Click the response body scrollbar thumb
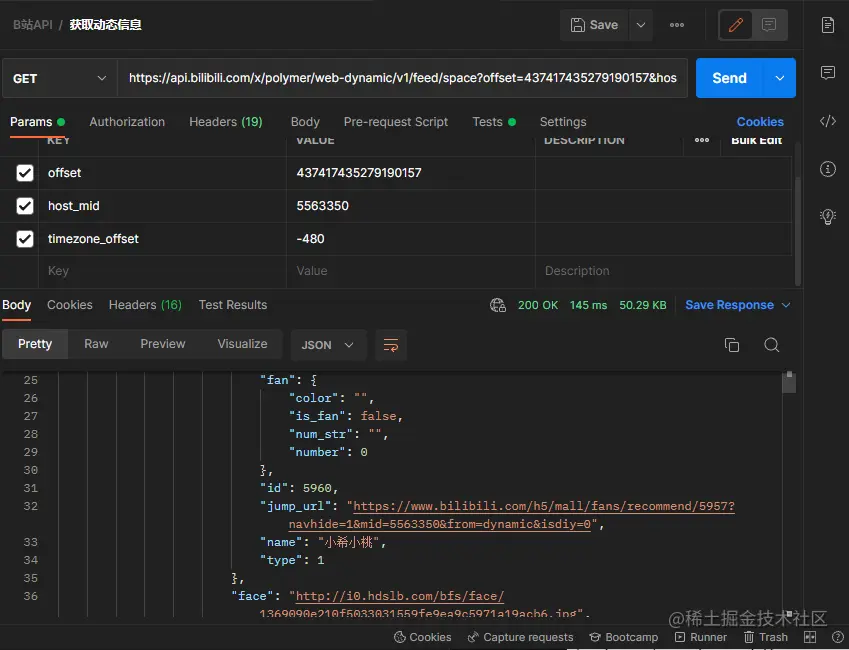 tap(789, 382)
